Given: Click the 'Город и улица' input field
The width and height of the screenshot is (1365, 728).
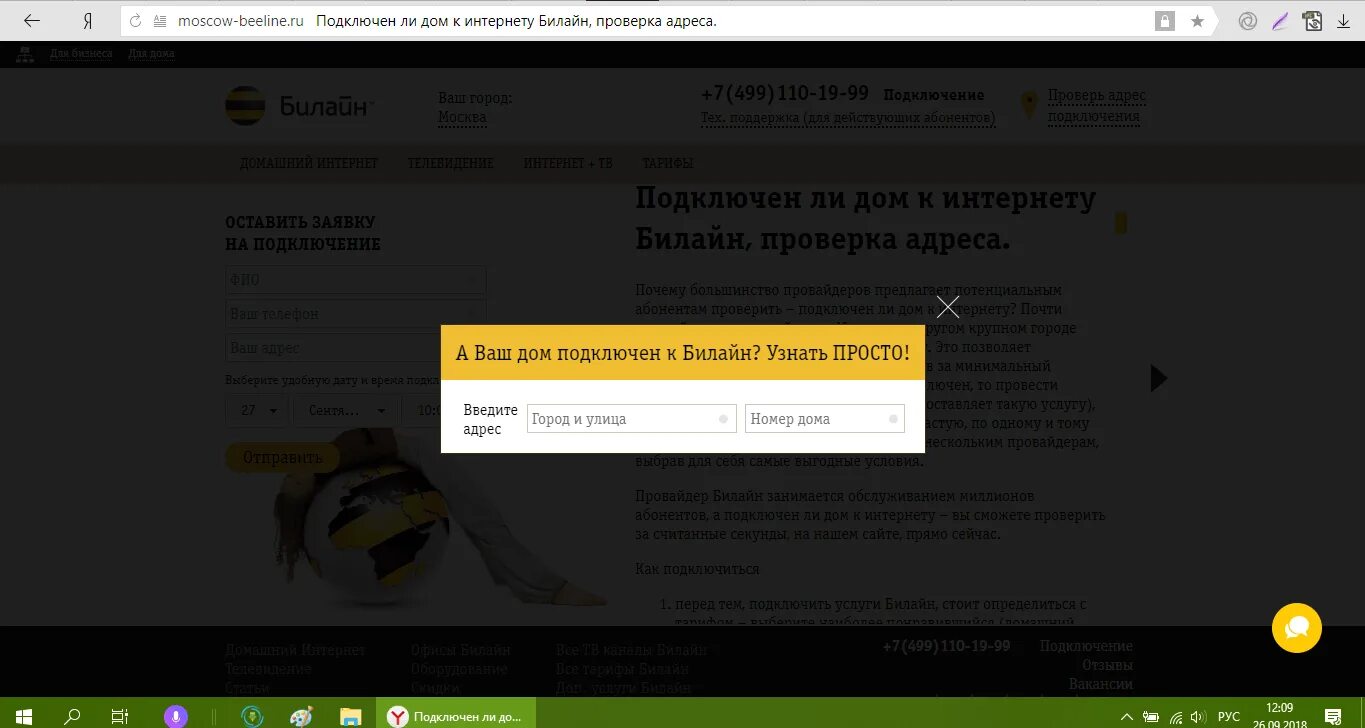Looking at the screenshot, I should click(x=632, y=419).
